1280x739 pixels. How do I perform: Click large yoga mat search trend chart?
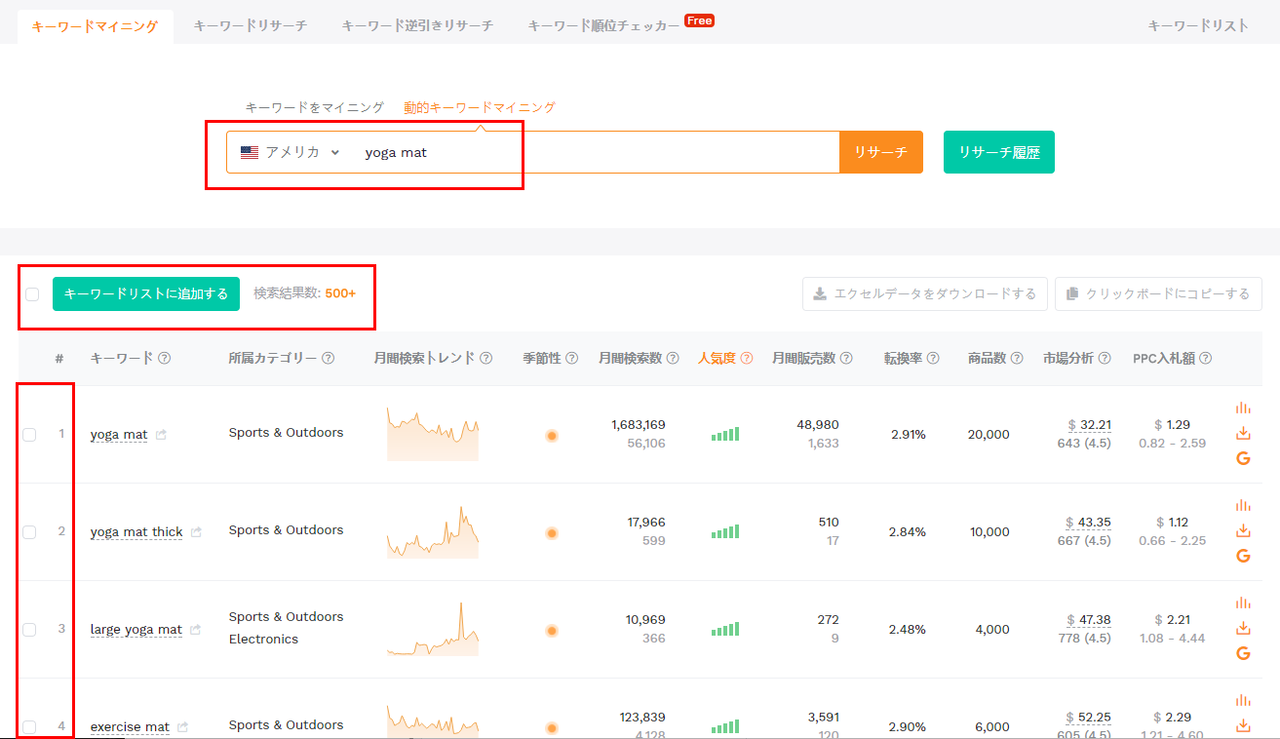point(433,629)
